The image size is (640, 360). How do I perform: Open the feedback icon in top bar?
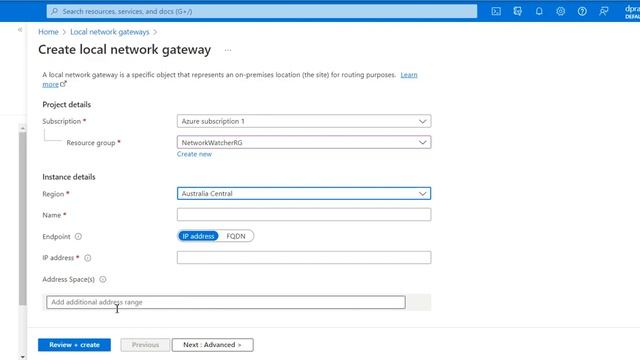(x=604, y=11)
